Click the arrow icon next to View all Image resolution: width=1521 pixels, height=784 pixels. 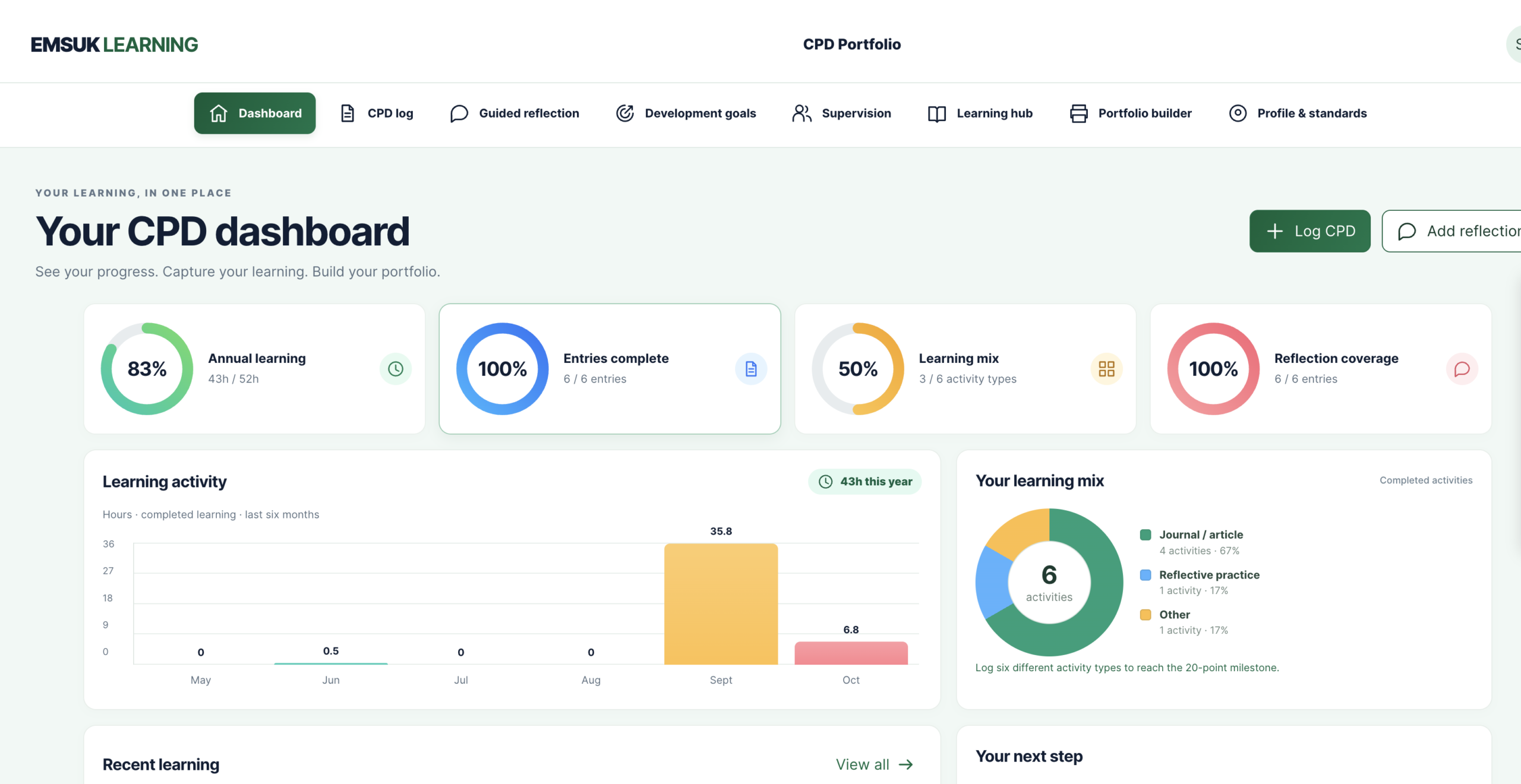pyautogui.click(x=905, y=764)
